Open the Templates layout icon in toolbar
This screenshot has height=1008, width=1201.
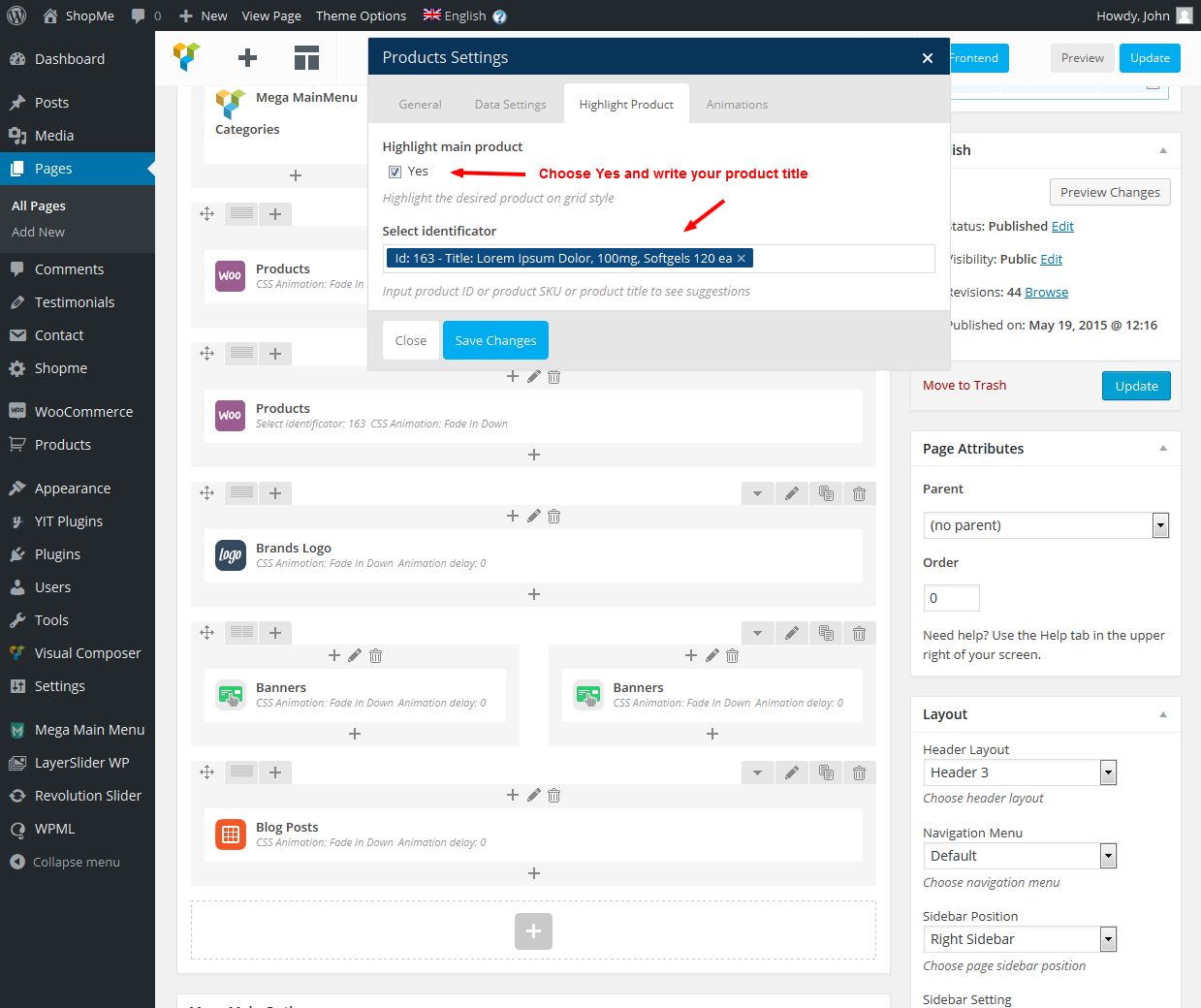(306, 58)
